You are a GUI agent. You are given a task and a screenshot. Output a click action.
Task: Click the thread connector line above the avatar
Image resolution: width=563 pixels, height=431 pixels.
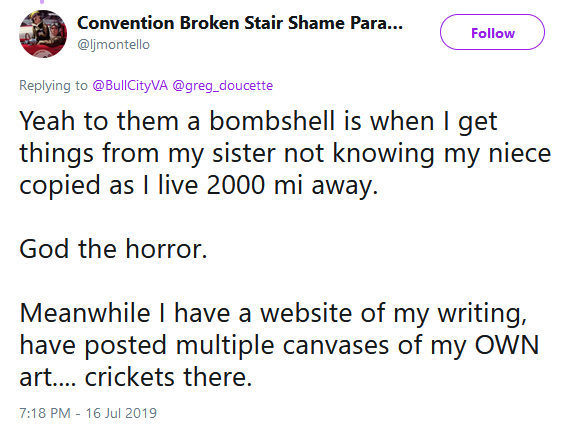point(42,2)
